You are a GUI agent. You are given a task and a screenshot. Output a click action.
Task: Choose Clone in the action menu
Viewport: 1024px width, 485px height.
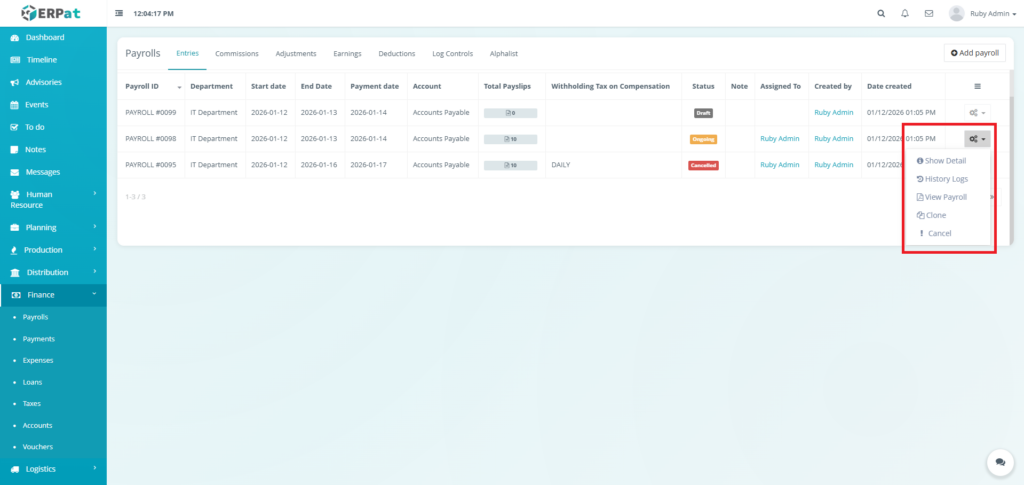click(x=935, y=215)
